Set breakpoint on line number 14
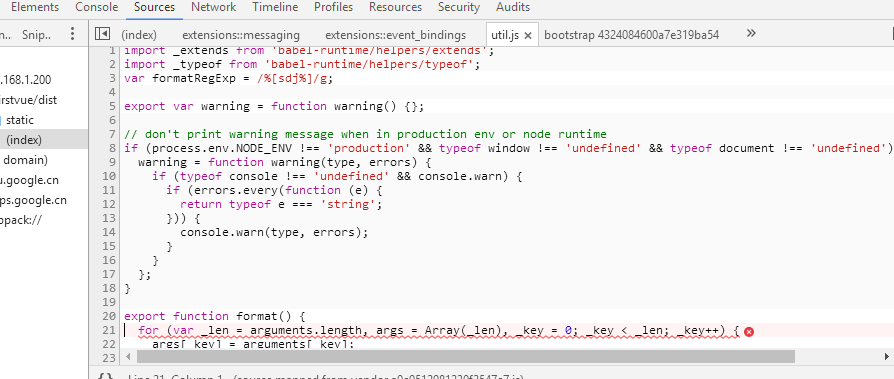The height and width of the screenshot is (379, 894). [108, 233]
